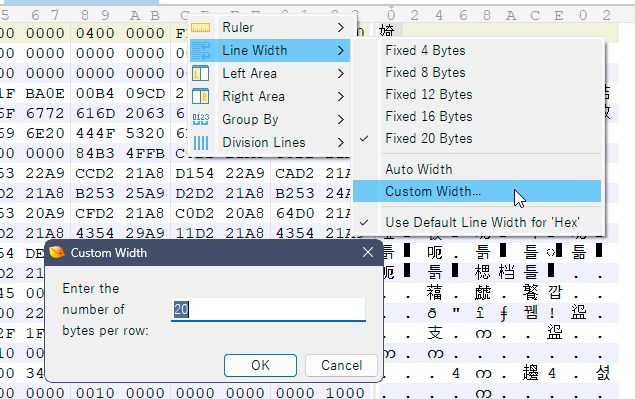Select Fixed 8 Bytes line width
Image resolution: width=635 pixels, height=399 pixels.
(x=477, y=73)
